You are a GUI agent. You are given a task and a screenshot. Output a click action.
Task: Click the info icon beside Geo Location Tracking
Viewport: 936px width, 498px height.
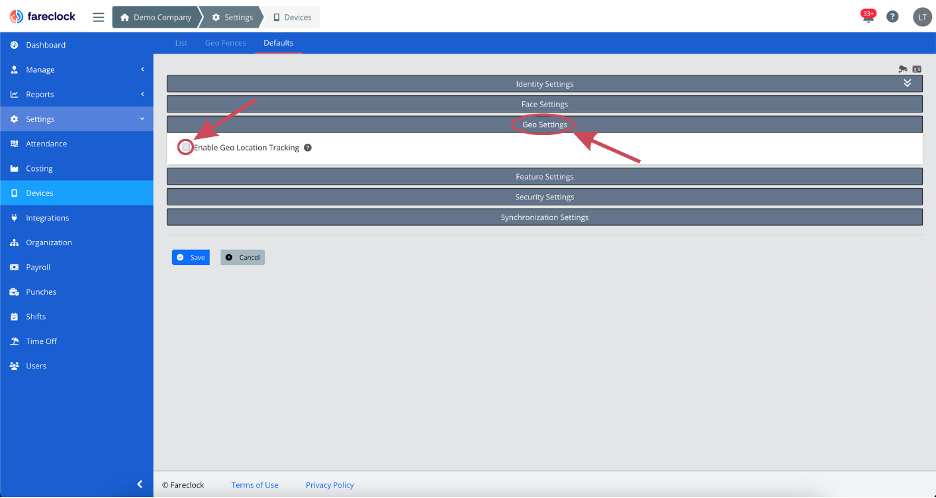click(x=308, y=148)
